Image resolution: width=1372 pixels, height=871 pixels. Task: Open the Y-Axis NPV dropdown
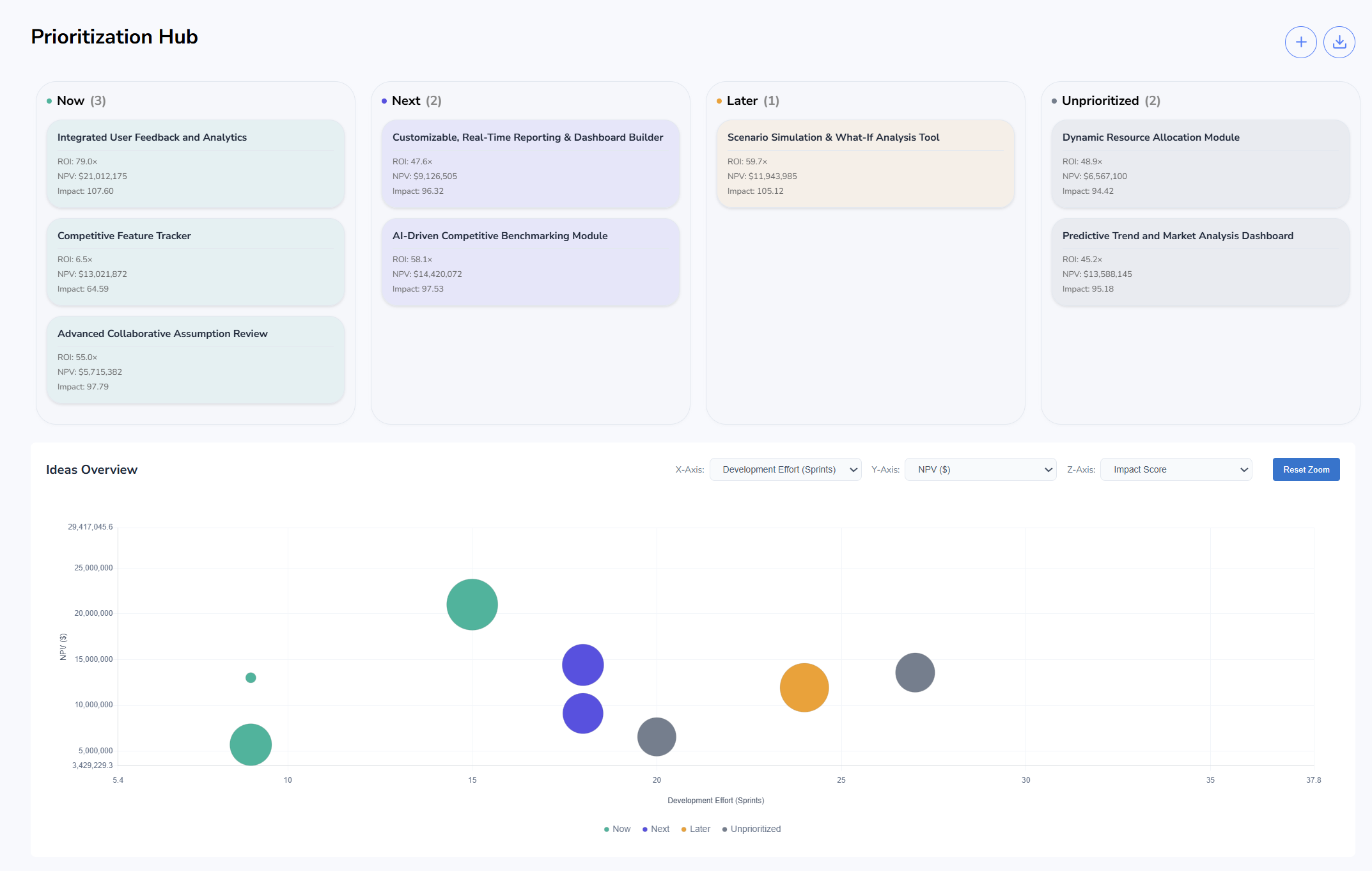click(x=980, y=469)
